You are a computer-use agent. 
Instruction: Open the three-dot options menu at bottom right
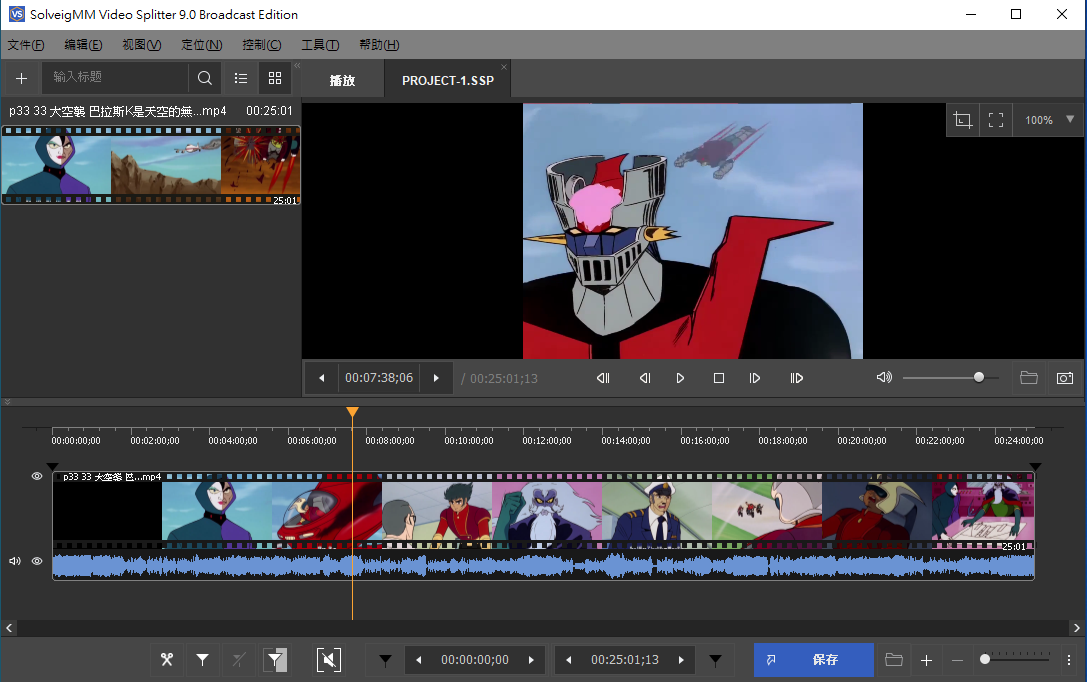coord(1069,660)
